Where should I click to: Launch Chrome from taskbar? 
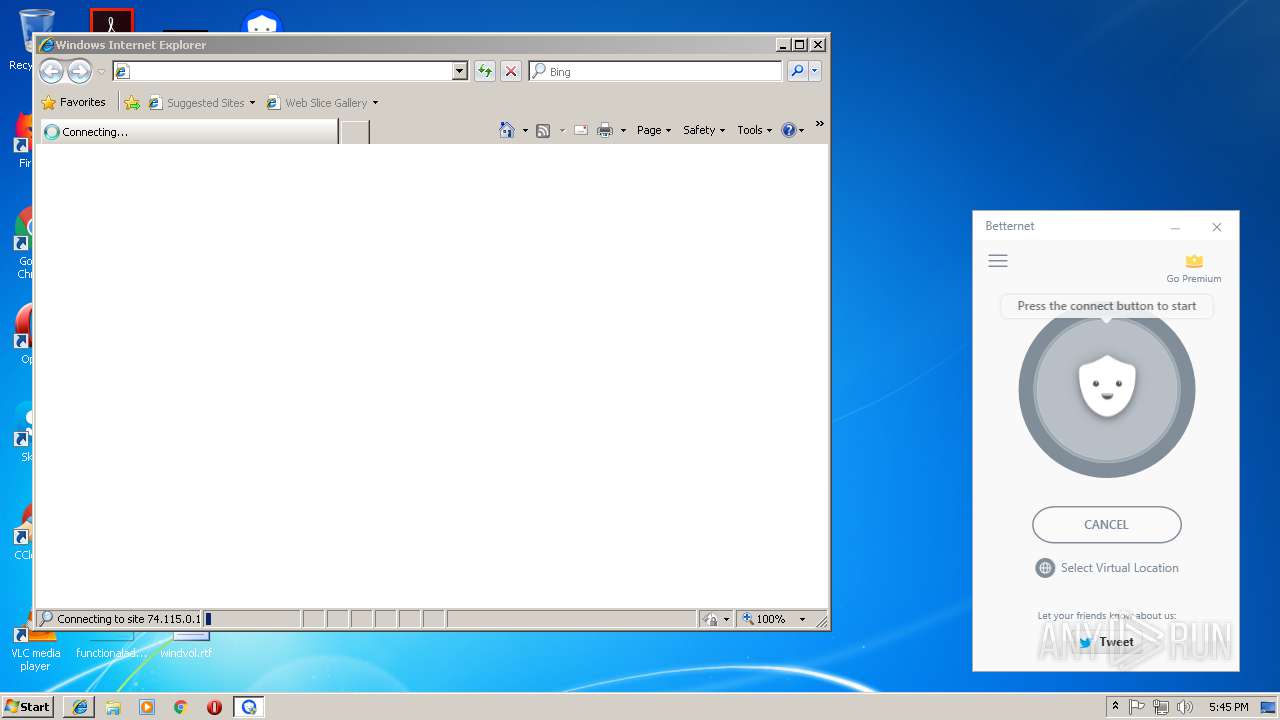click(x=181, y=707)
